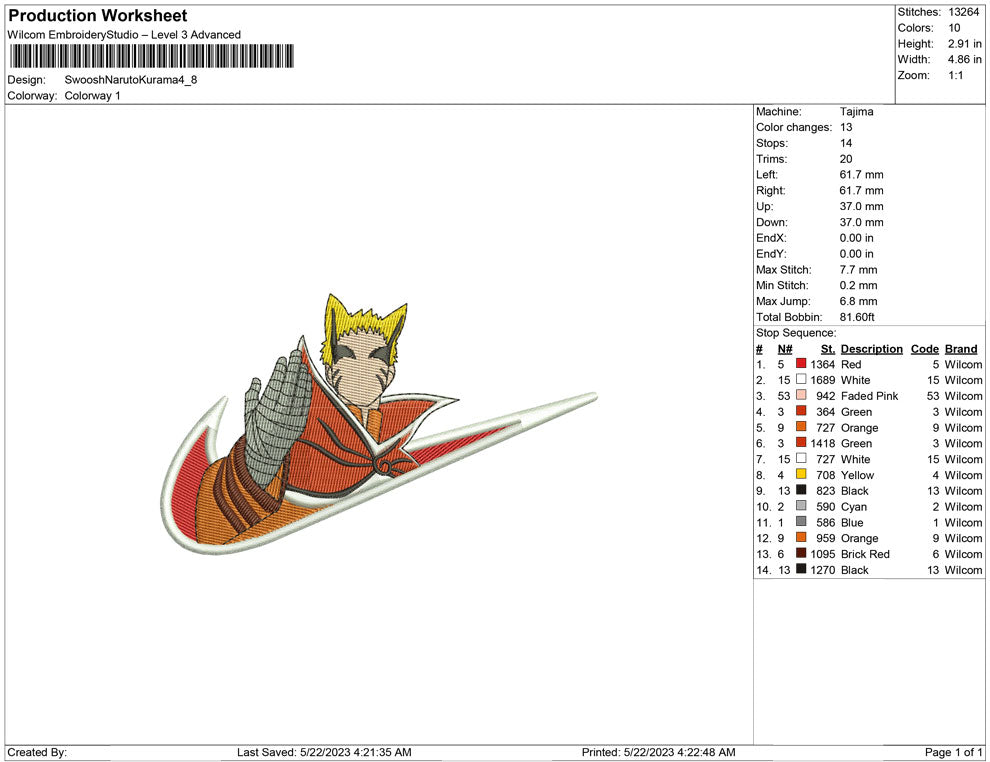Screen dimensions: 990x762
Task: Click the Brick Red swatch in row 13
Action: coord(801,553)
